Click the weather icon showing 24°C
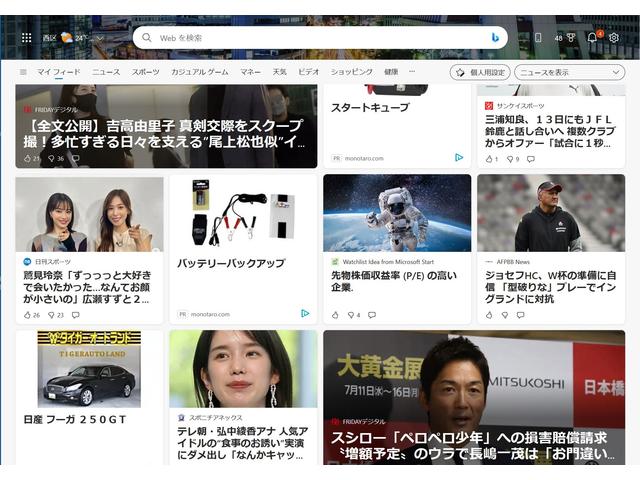640x480 pixels. 67,38
